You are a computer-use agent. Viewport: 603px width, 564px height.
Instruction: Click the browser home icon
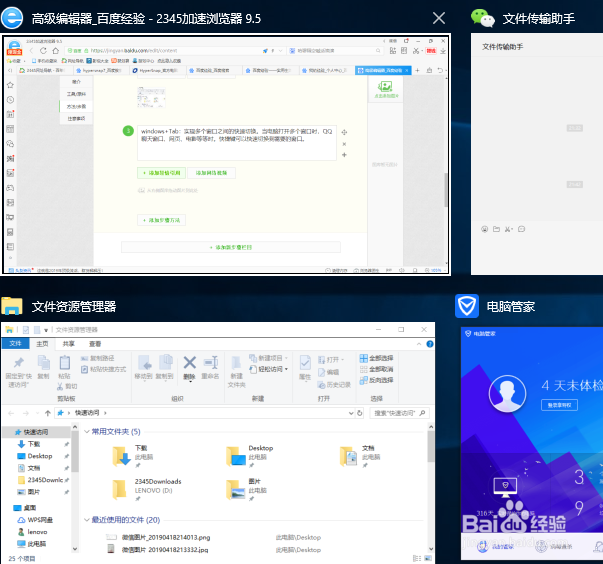56,51
